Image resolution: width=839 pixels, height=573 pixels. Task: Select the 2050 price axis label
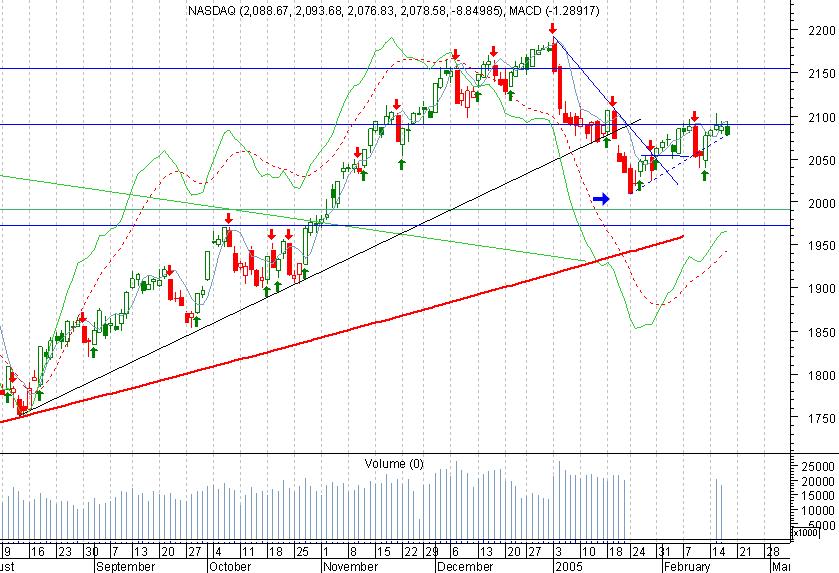pos(821,160)
